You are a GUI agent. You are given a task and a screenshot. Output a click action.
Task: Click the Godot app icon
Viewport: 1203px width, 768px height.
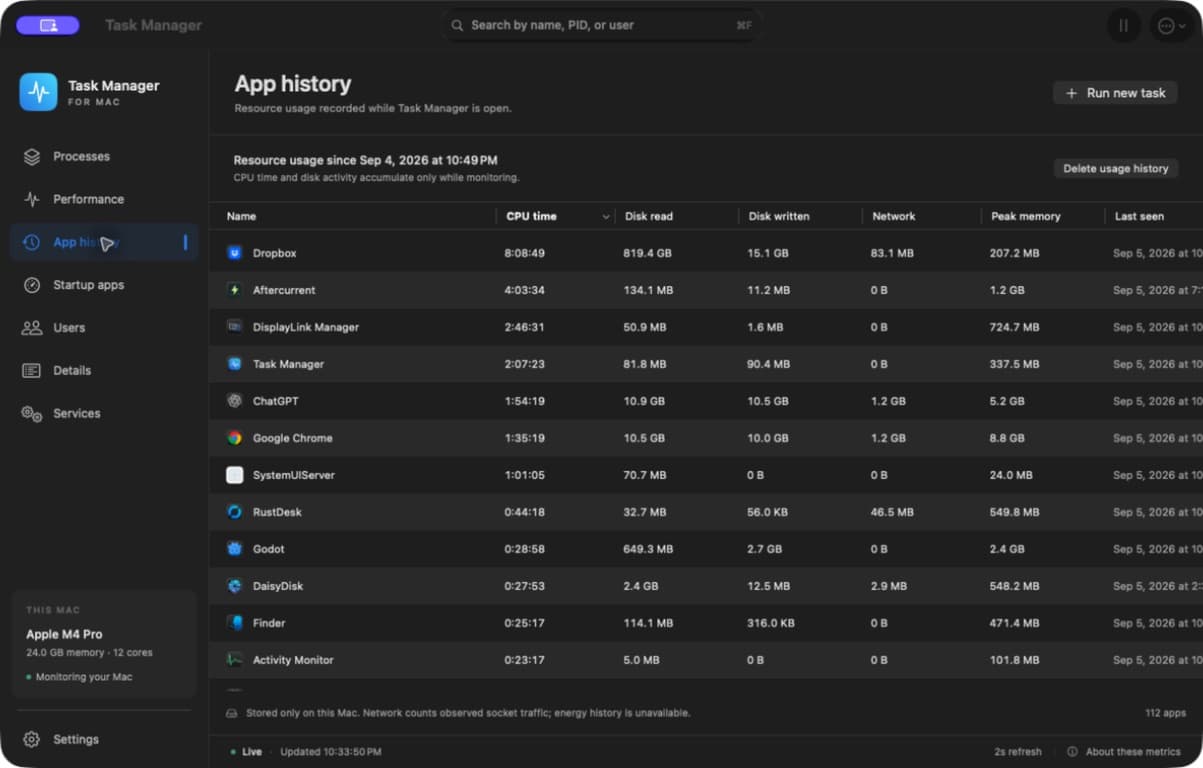pyautogui.click(x=235, y=549)
